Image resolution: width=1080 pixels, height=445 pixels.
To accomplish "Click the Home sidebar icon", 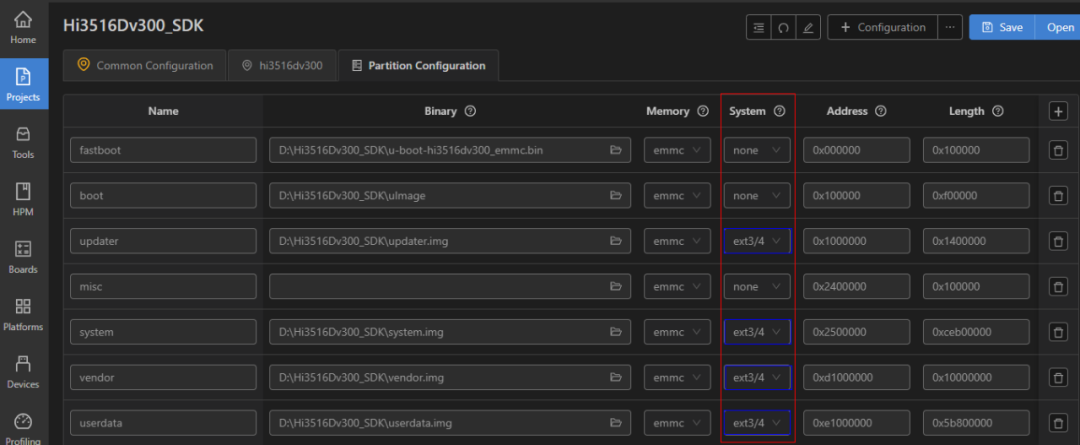I will 23,27.
